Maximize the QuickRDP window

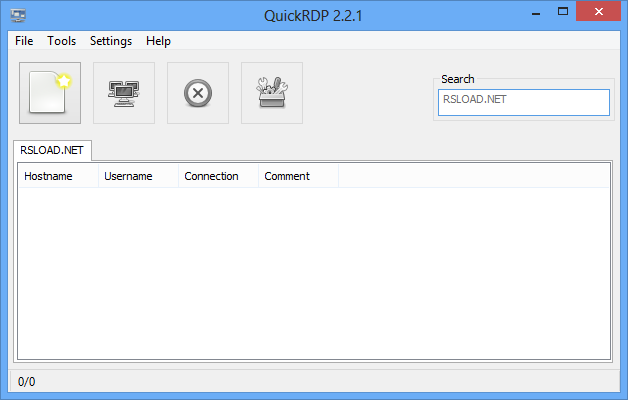563,12
